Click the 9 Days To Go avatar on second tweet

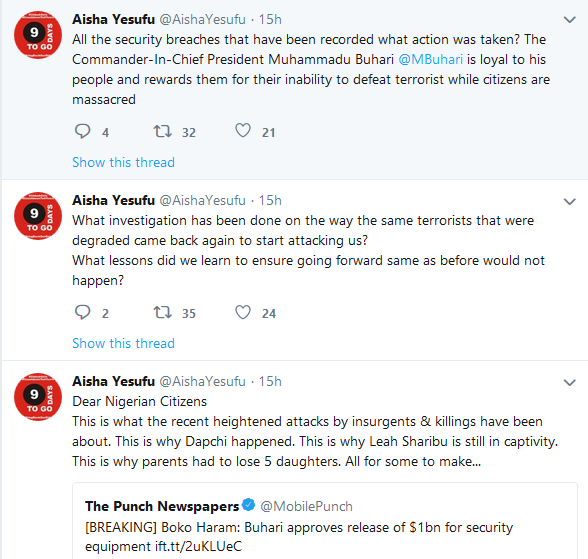pyautogui.click(x=38, y=216)
